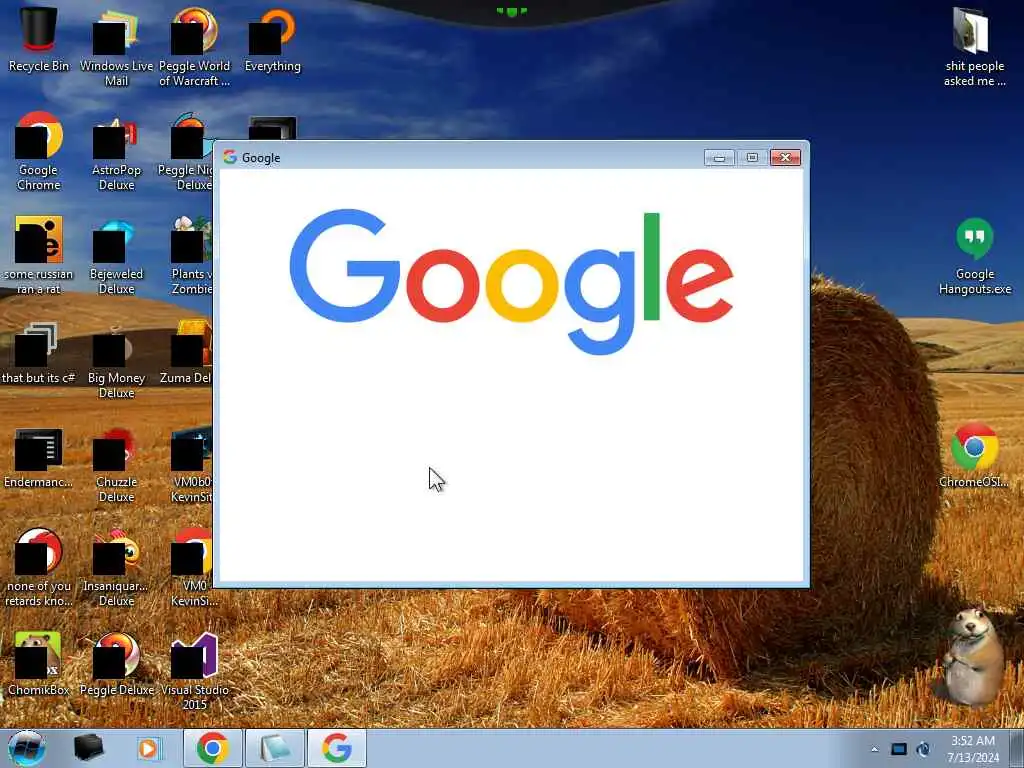Select the VM0 KevinSi... desktop icon
Screen dimensions: 1024x768
point(193,567)
